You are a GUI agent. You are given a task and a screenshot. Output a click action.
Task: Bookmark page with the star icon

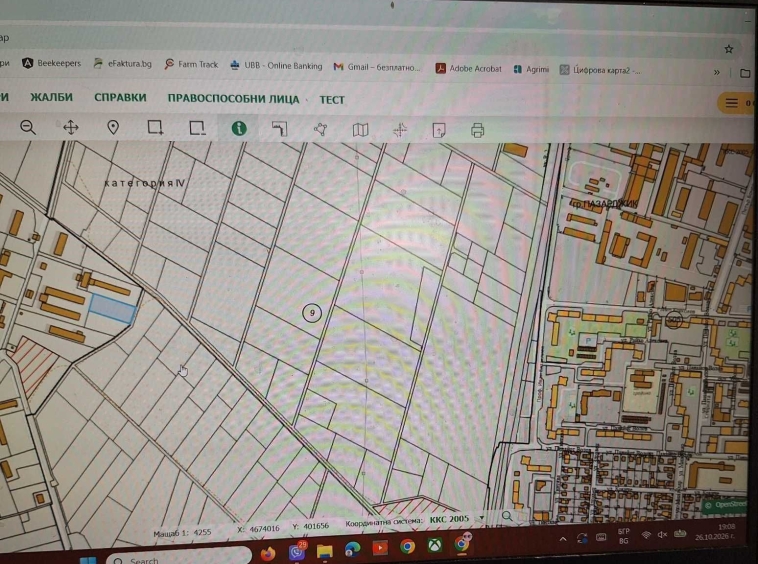(x=729, y=49)
